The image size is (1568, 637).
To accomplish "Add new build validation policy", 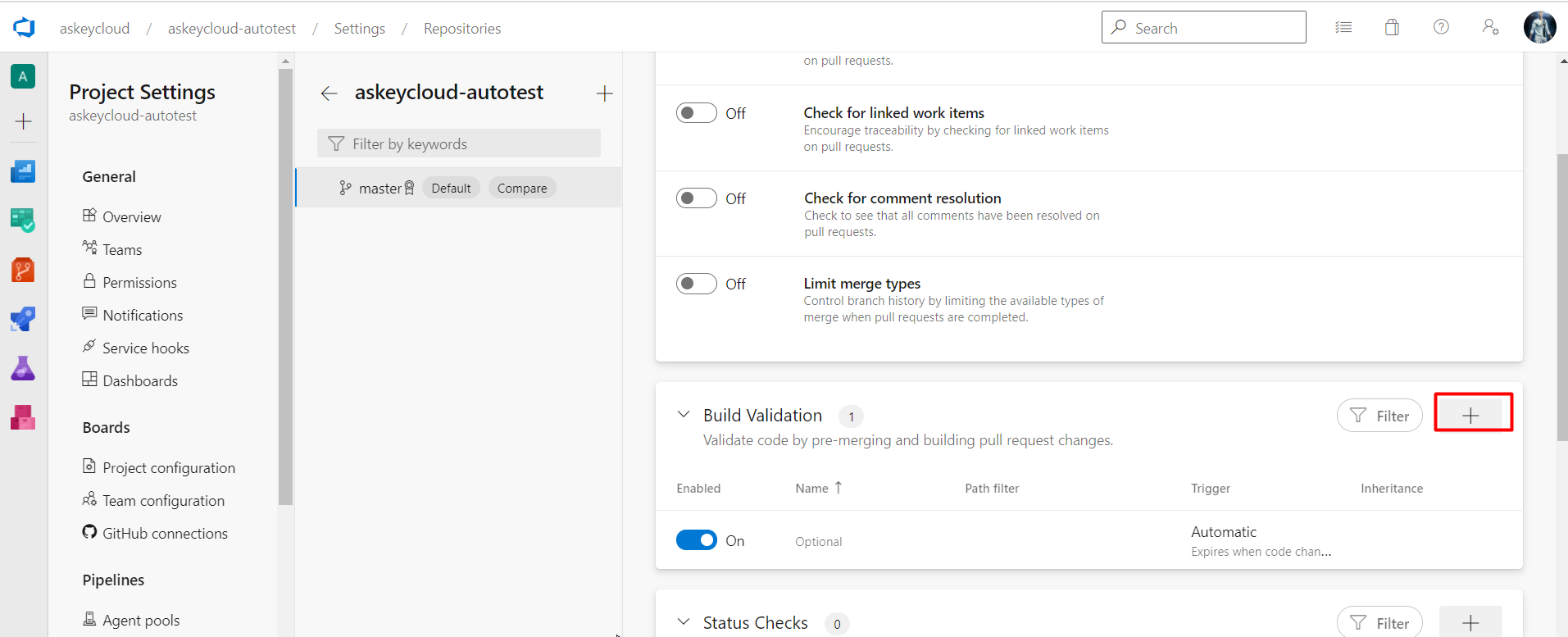I will pos(1471,416).
